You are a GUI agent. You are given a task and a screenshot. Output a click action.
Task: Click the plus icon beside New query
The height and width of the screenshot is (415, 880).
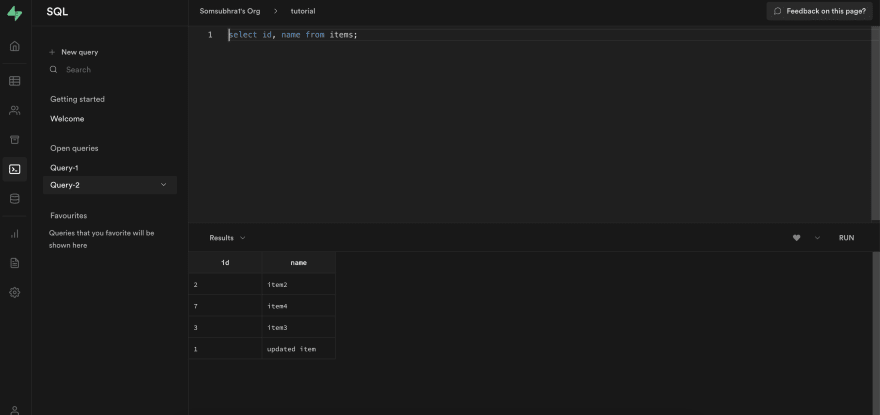tap(52, 52)
